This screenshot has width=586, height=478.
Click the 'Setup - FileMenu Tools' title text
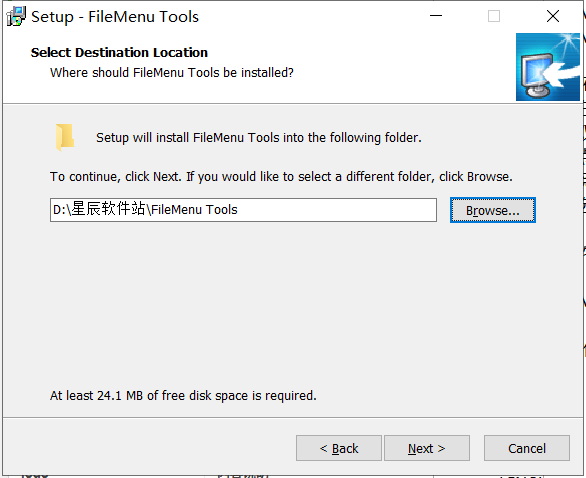point(115,17)
